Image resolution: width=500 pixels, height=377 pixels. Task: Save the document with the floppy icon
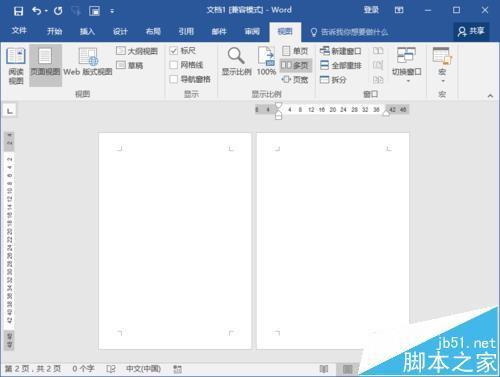18,11
